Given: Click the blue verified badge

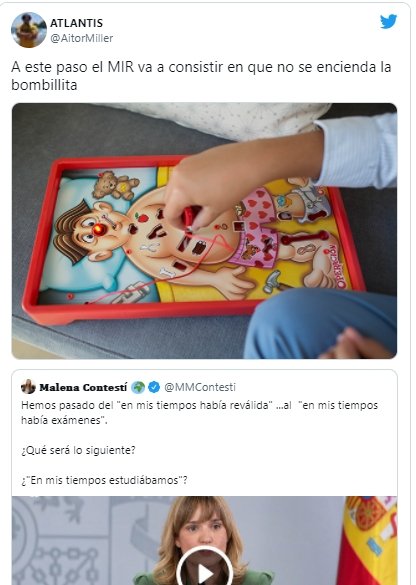Looking at the screenshot, I should pyautogui.click(x=154, y=387).
